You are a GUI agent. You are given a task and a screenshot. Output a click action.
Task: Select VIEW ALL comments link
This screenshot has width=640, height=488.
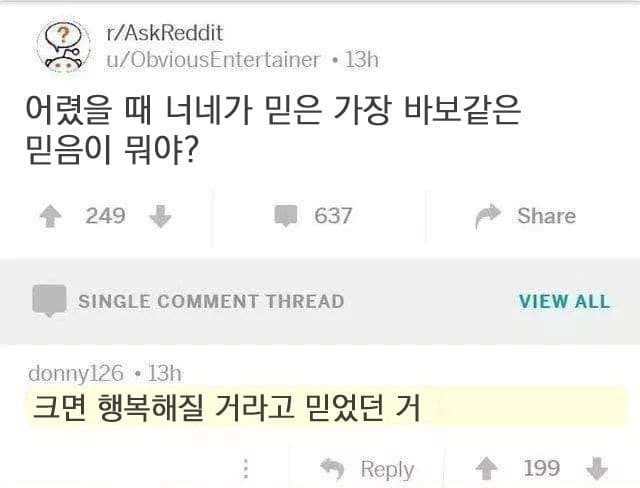[564, 301]
